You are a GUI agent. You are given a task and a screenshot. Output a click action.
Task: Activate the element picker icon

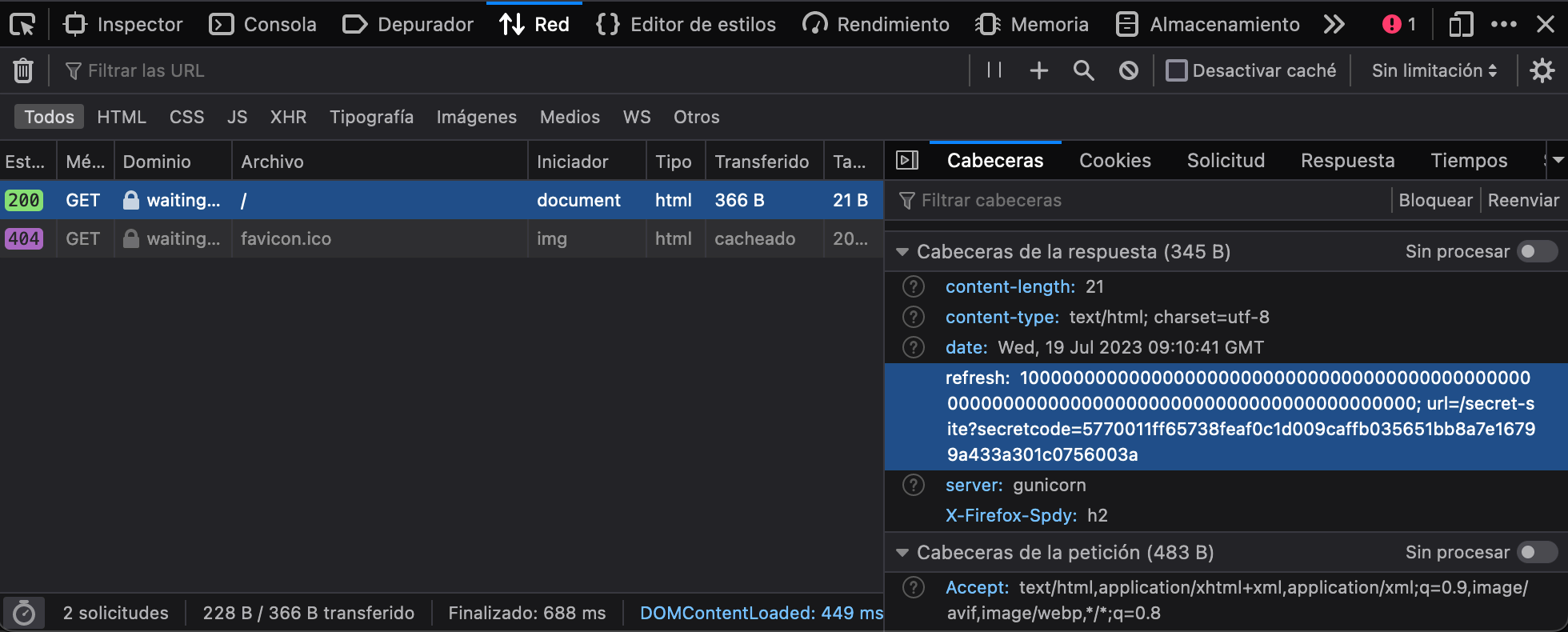click(22, 25)
